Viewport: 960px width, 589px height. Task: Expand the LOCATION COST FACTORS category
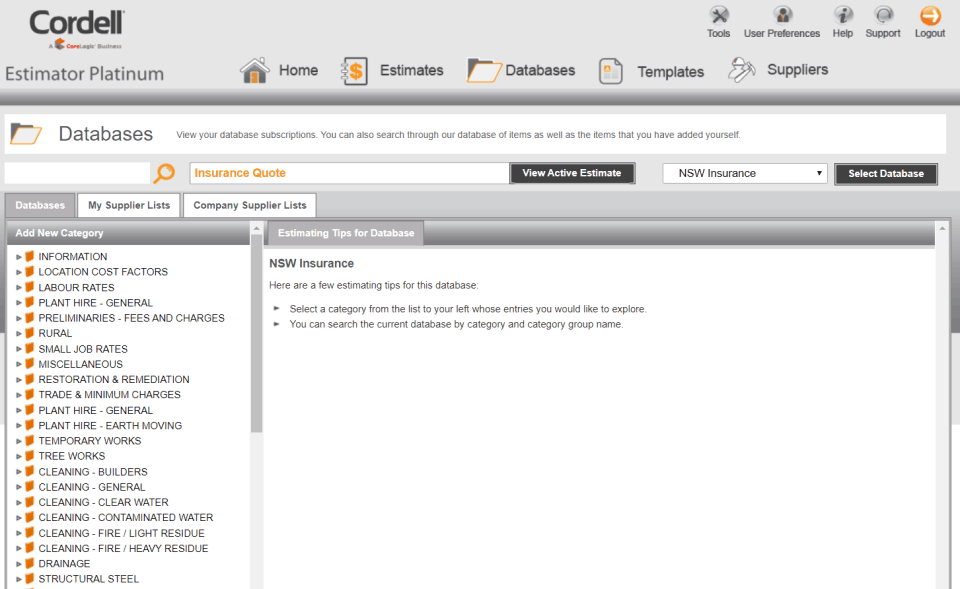18,272
